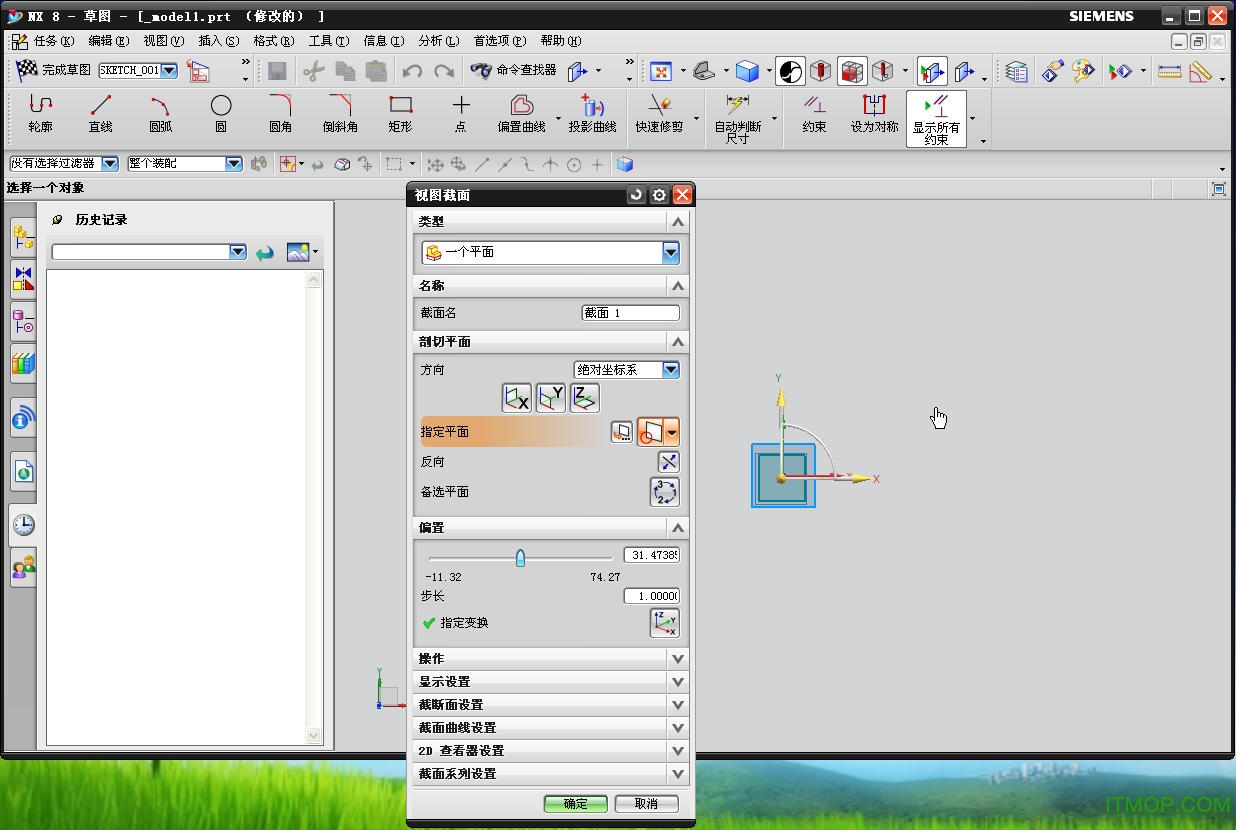The height and width of the screenshot is (830, 1236).
Task: Select the 直线 Line tool
Action: point(99,110)
